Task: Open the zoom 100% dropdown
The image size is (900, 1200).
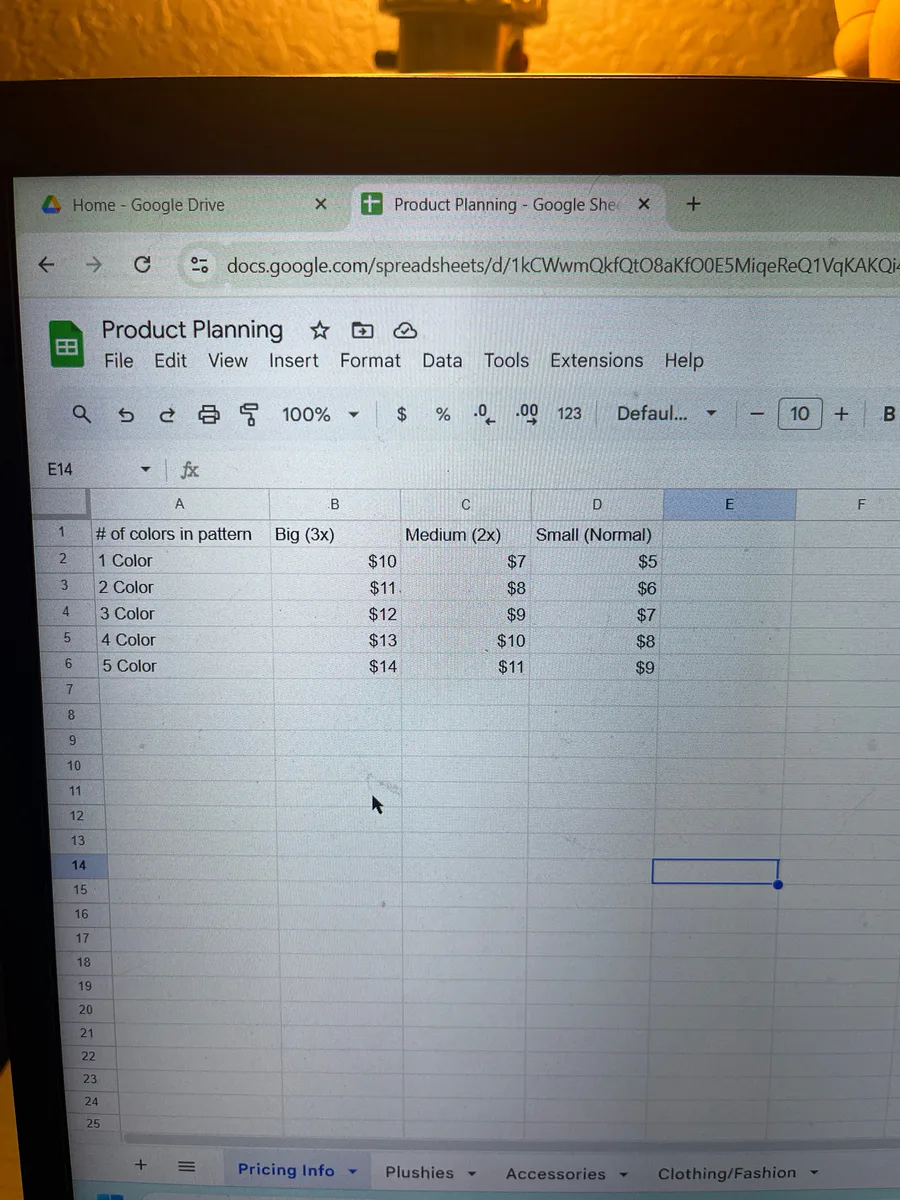Action: click(x=353, y=414)
